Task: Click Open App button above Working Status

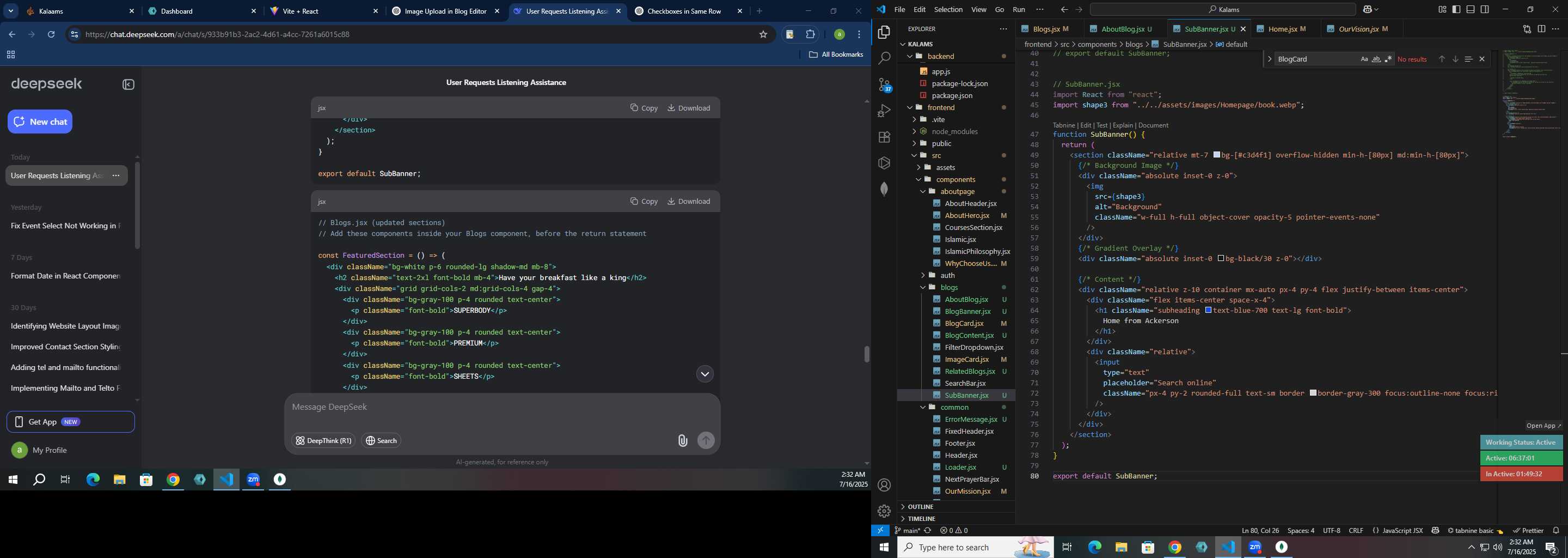Action: [x=1543, y=426]
